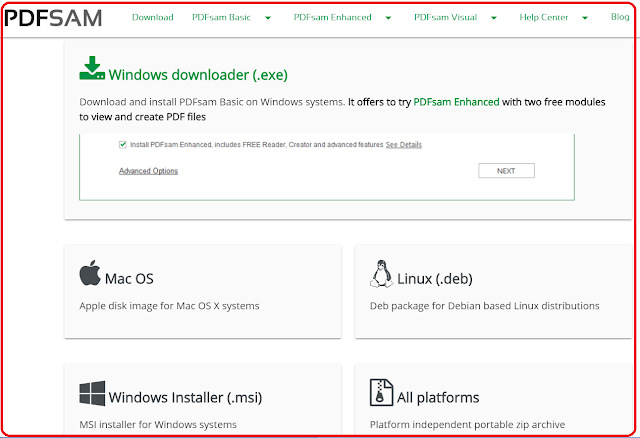Uncheck the Install PDFsam Enhanced checkbox
Image resolution: width=640 pixels, height=438 pixels.
tap(122, 145)
